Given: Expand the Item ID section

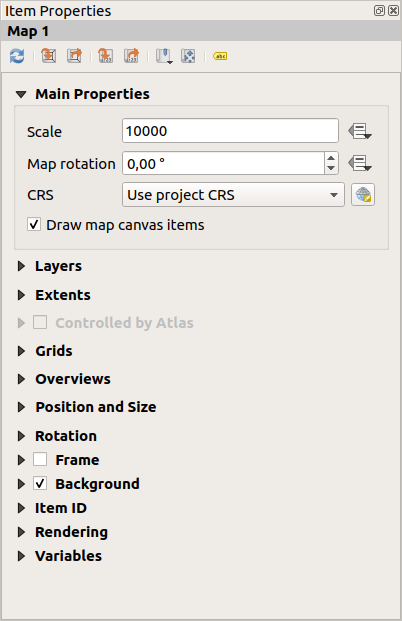Looking at the screenshot, I should click(21, 508).
